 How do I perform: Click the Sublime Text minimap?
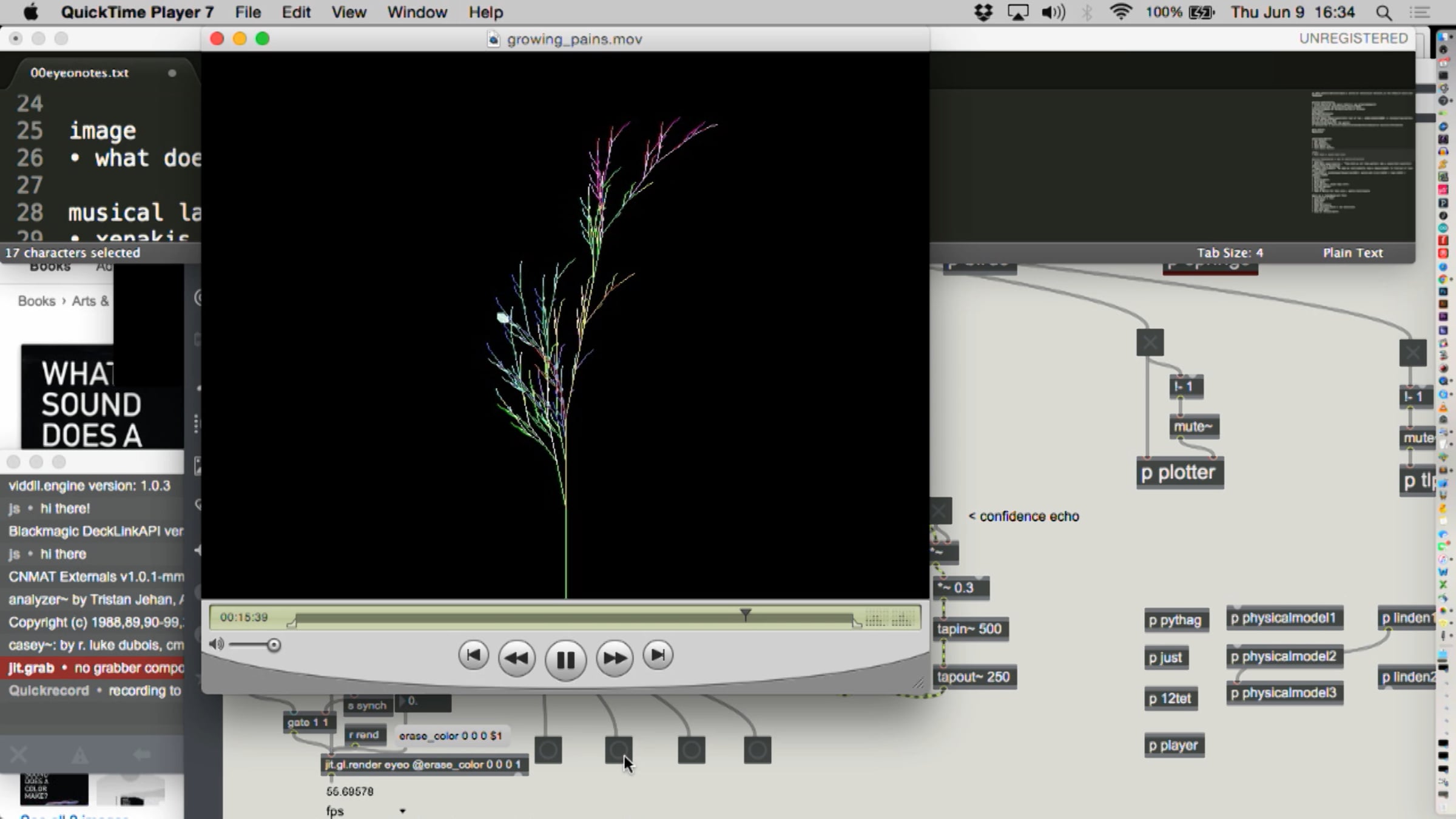tap(1362, 152)
